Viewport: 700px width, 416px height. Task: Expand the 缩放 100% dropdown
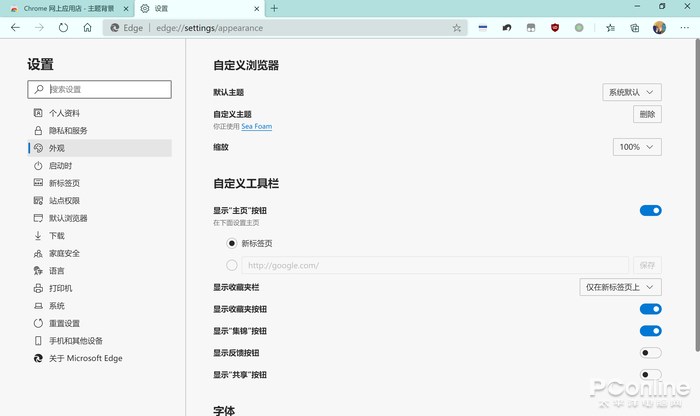tap(637, 147)
